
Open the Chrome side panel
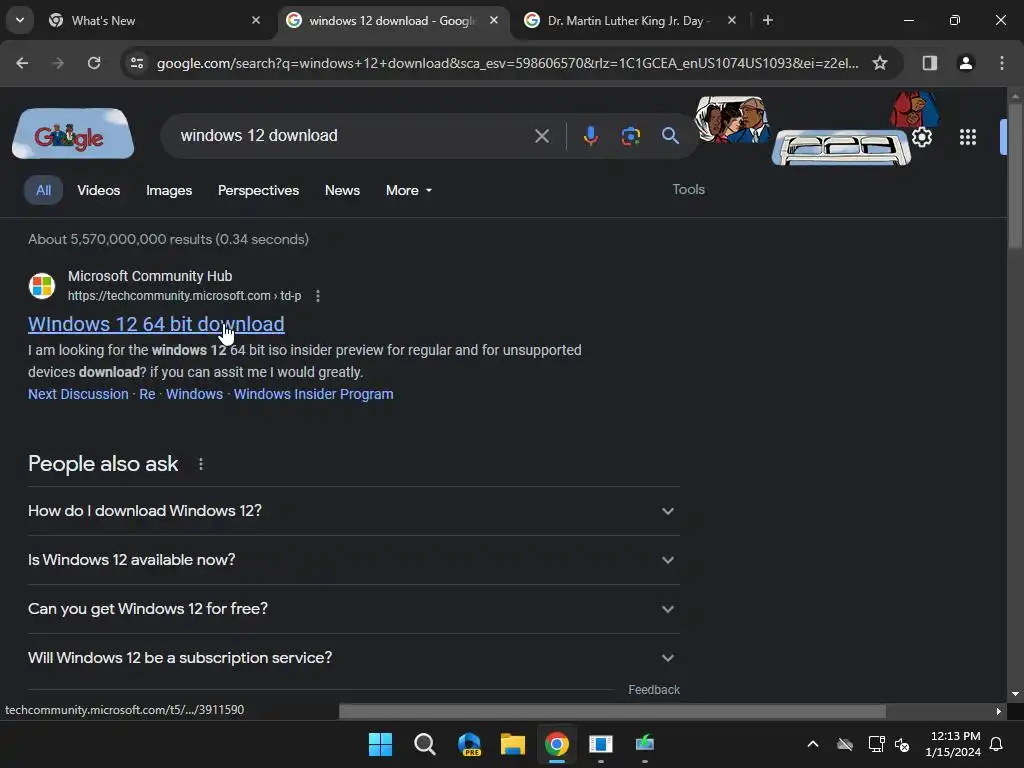tap(929, 63)
